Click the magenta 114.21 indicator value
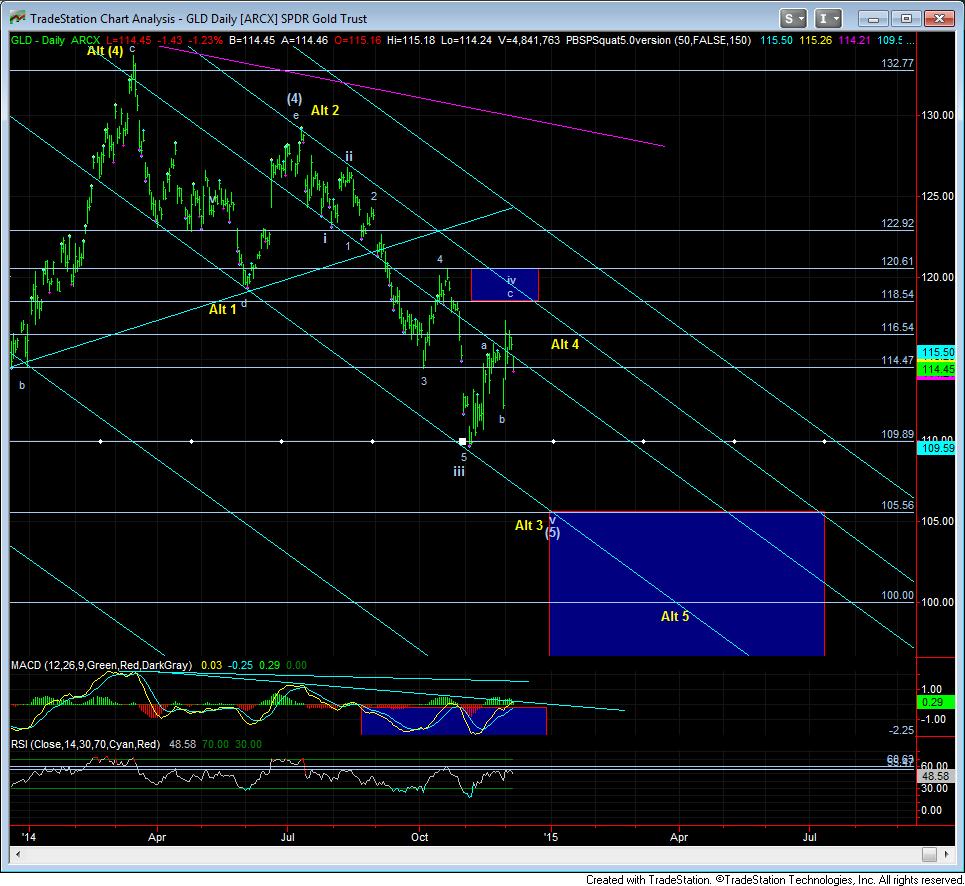The height and width of the screenshot is (886, 965). (x=855, y=41)
